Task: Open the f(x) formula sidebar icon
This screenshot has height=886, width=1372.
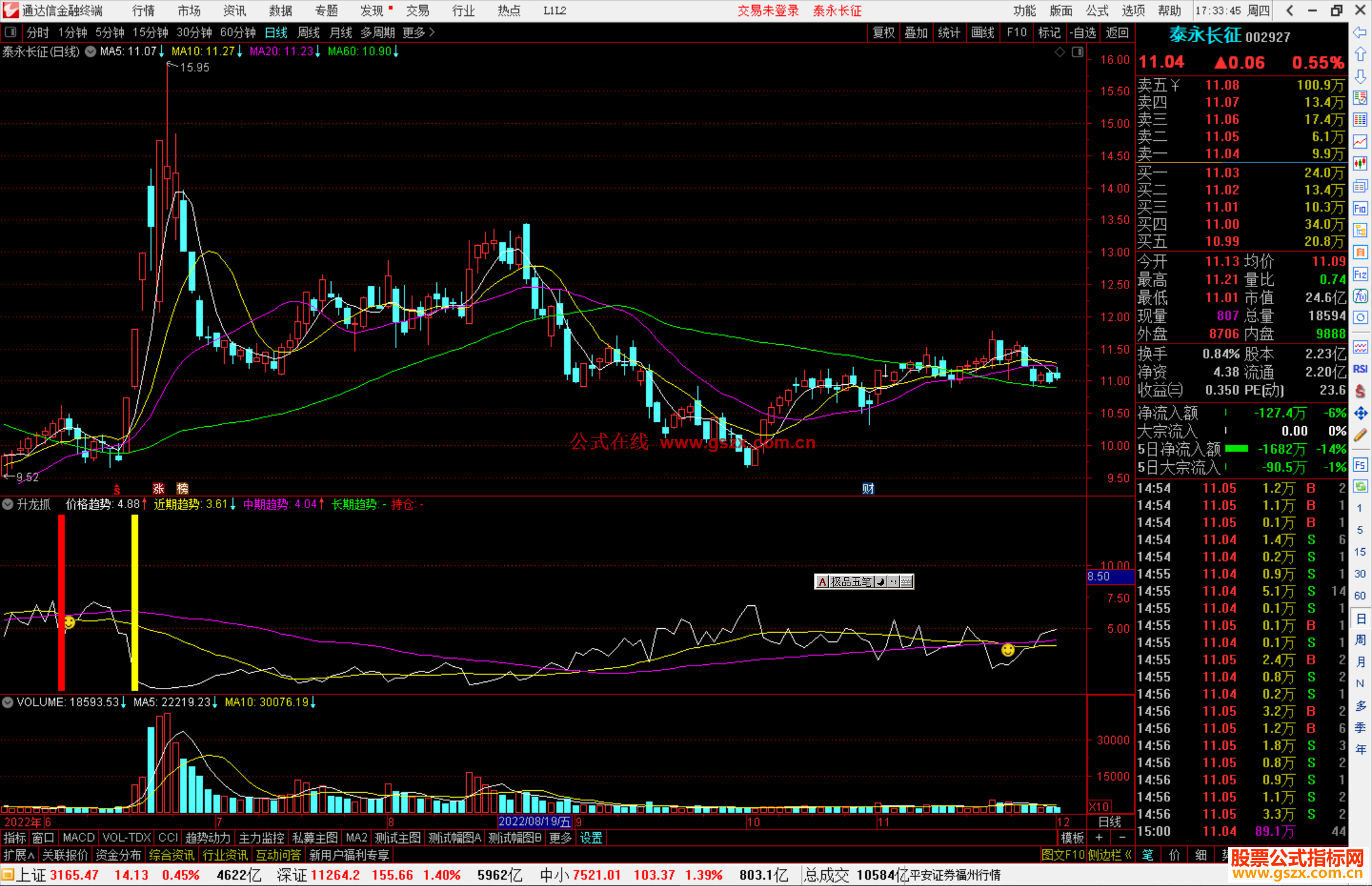Action: (x=1360, y=296)
